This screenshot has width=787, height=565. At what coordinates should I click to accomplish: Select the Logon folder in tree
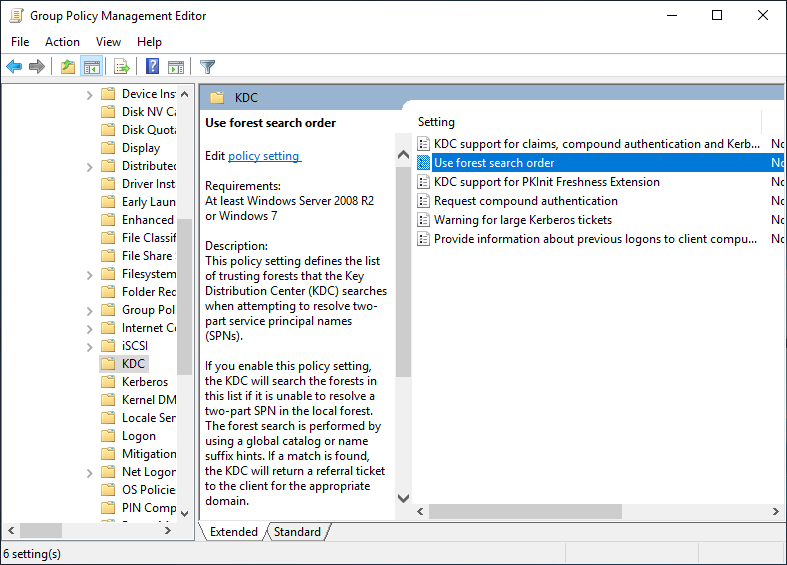tap(138, 436)
